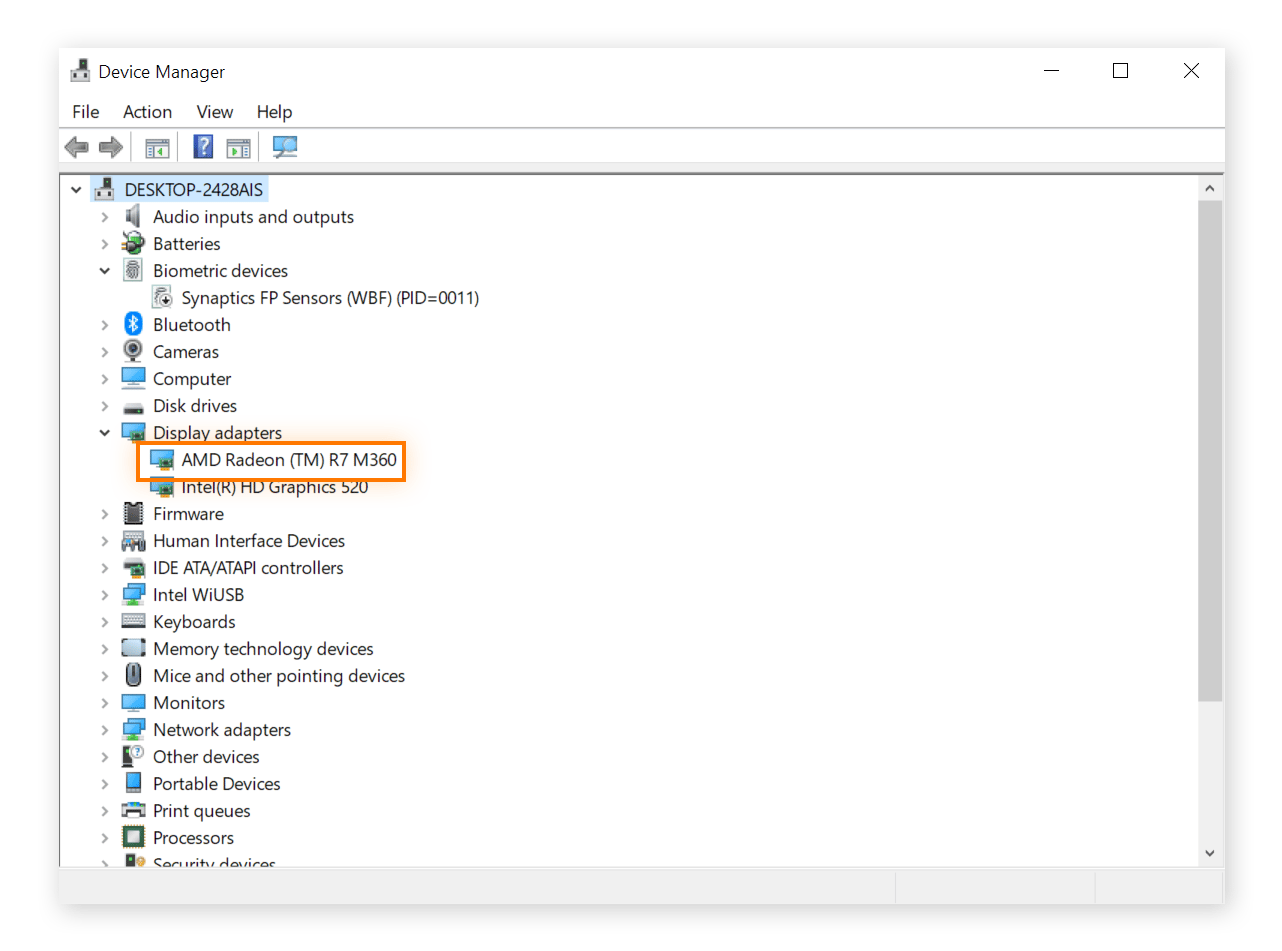Viewport: 1282px width, 951px height.
Task: Click the scrollbar down arrow
Action: (1210, 853)
